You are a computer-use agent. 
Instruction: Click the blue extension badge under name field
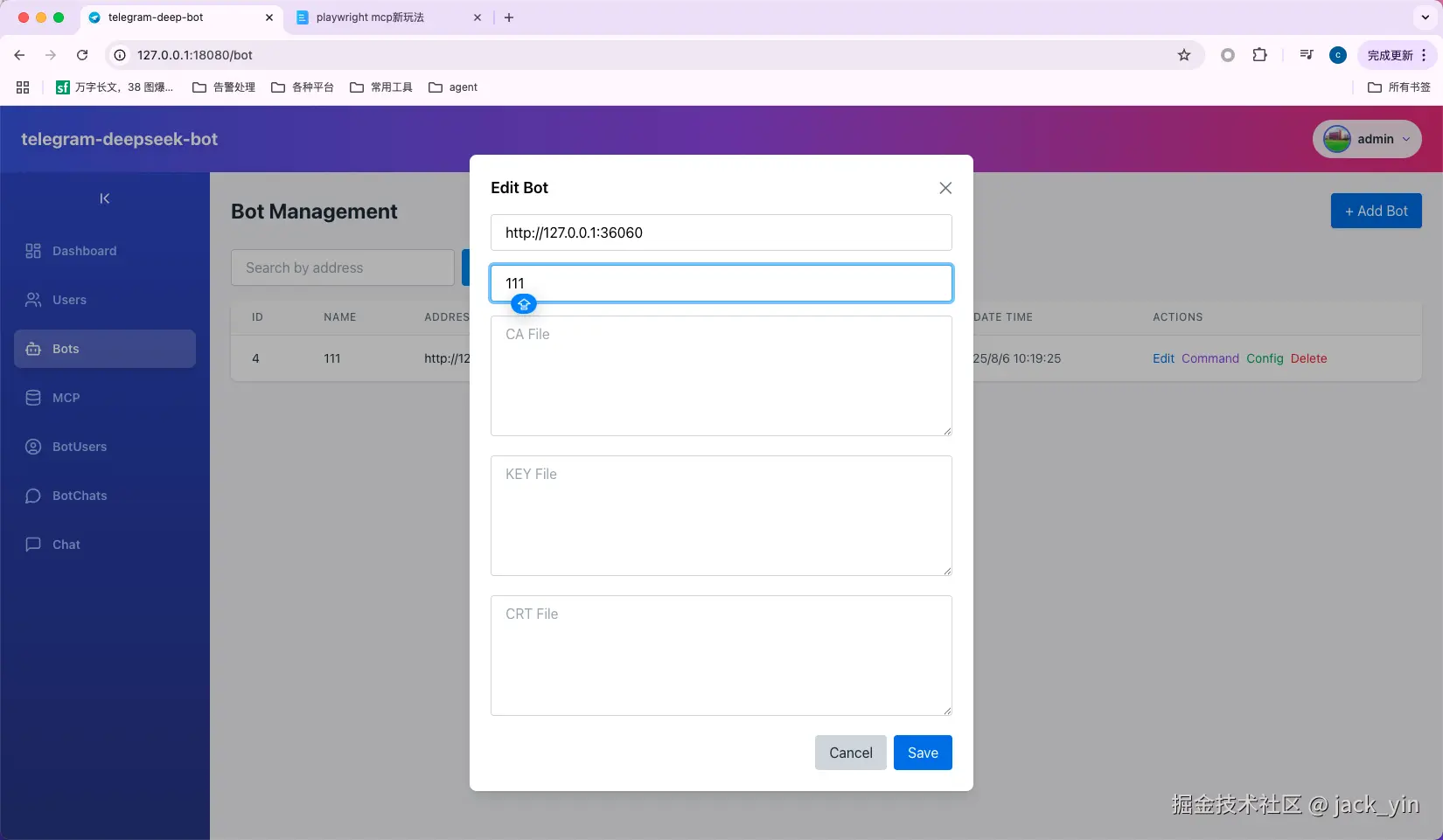524,304
